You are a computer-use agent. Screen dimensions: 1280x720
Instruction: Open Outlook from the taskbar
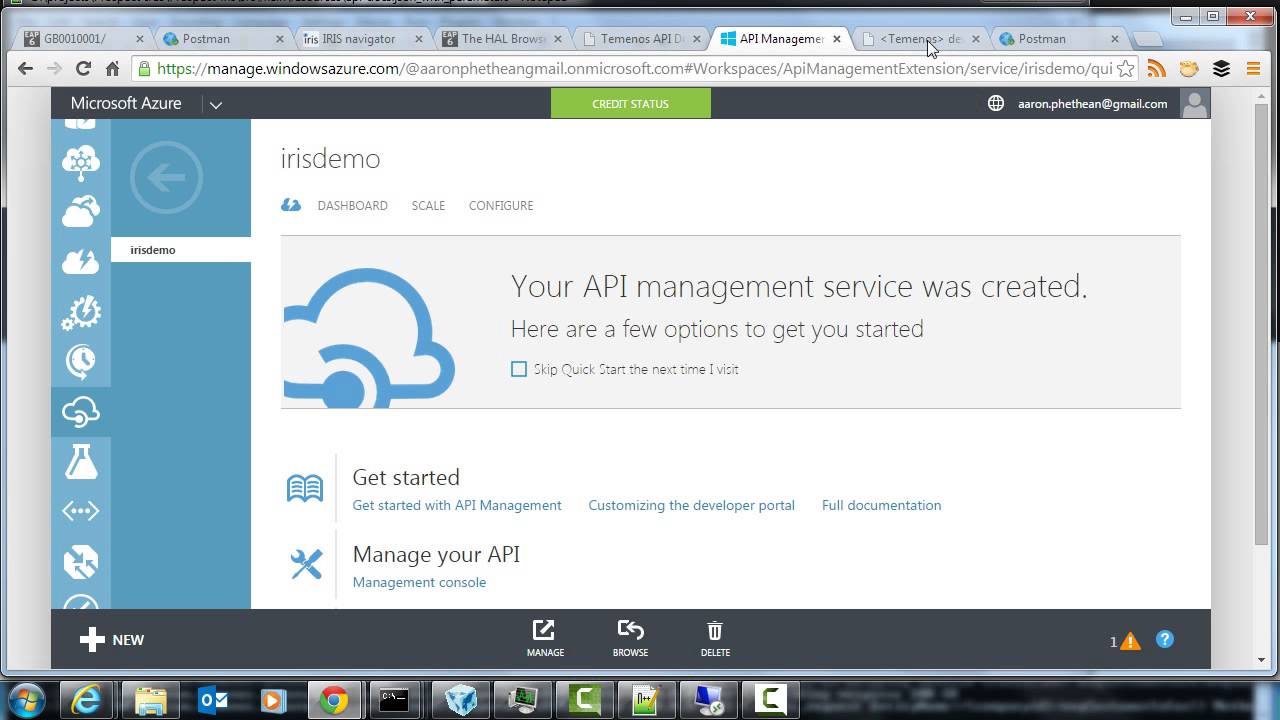pos(212,700)
